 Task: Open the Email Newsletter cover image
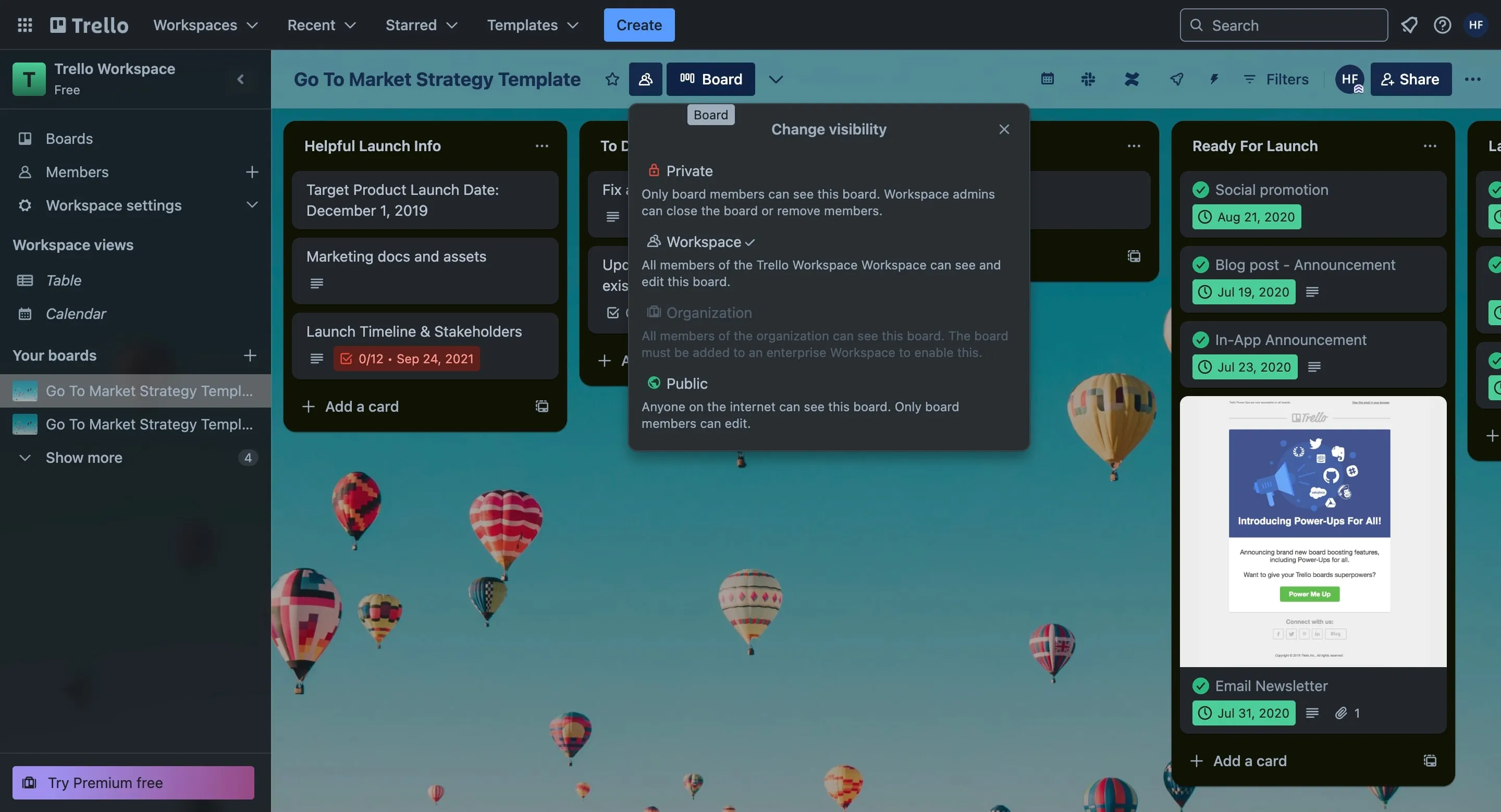(1312, 531)
